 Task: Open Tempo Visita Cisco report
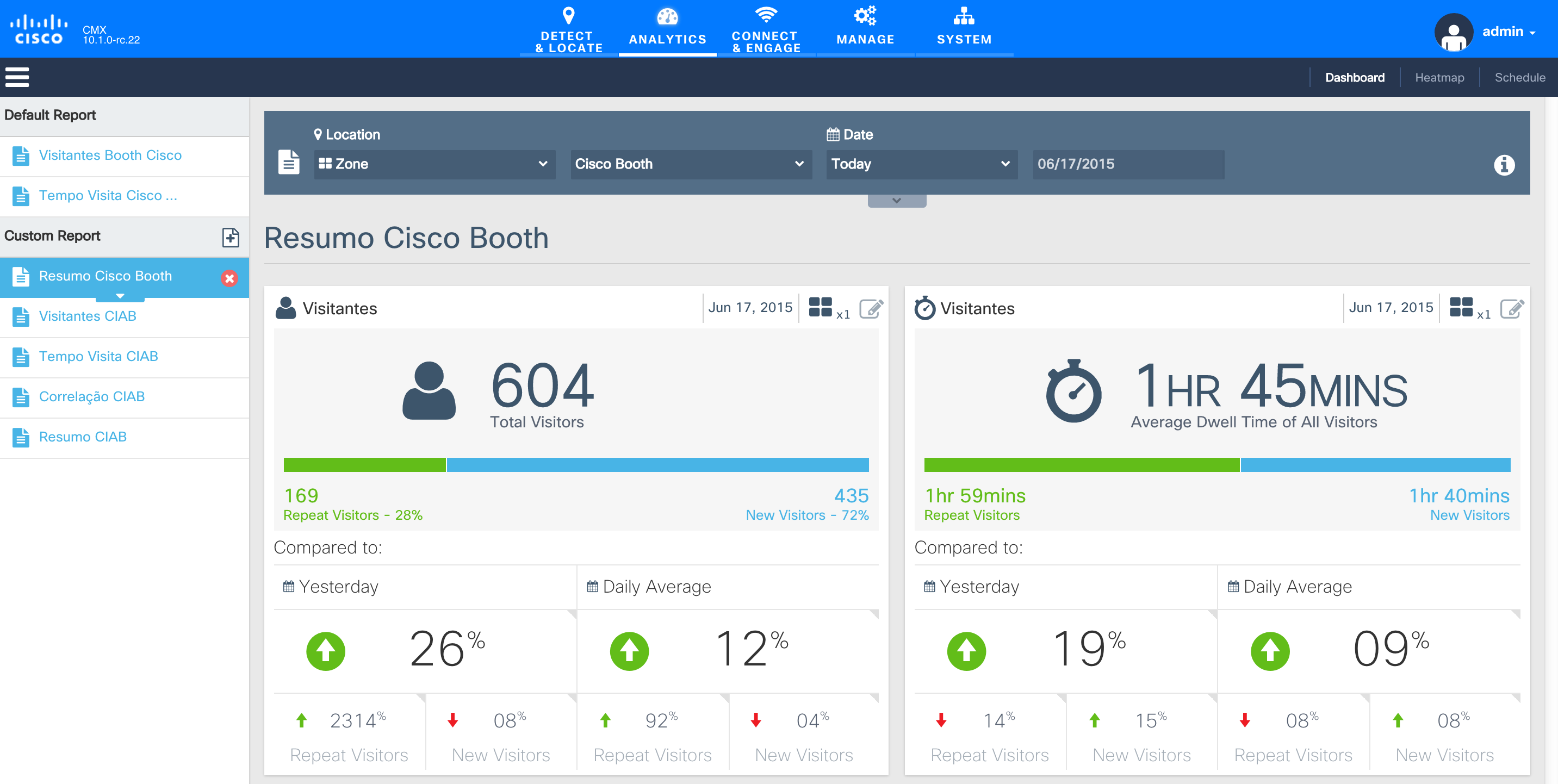(125, 196)
